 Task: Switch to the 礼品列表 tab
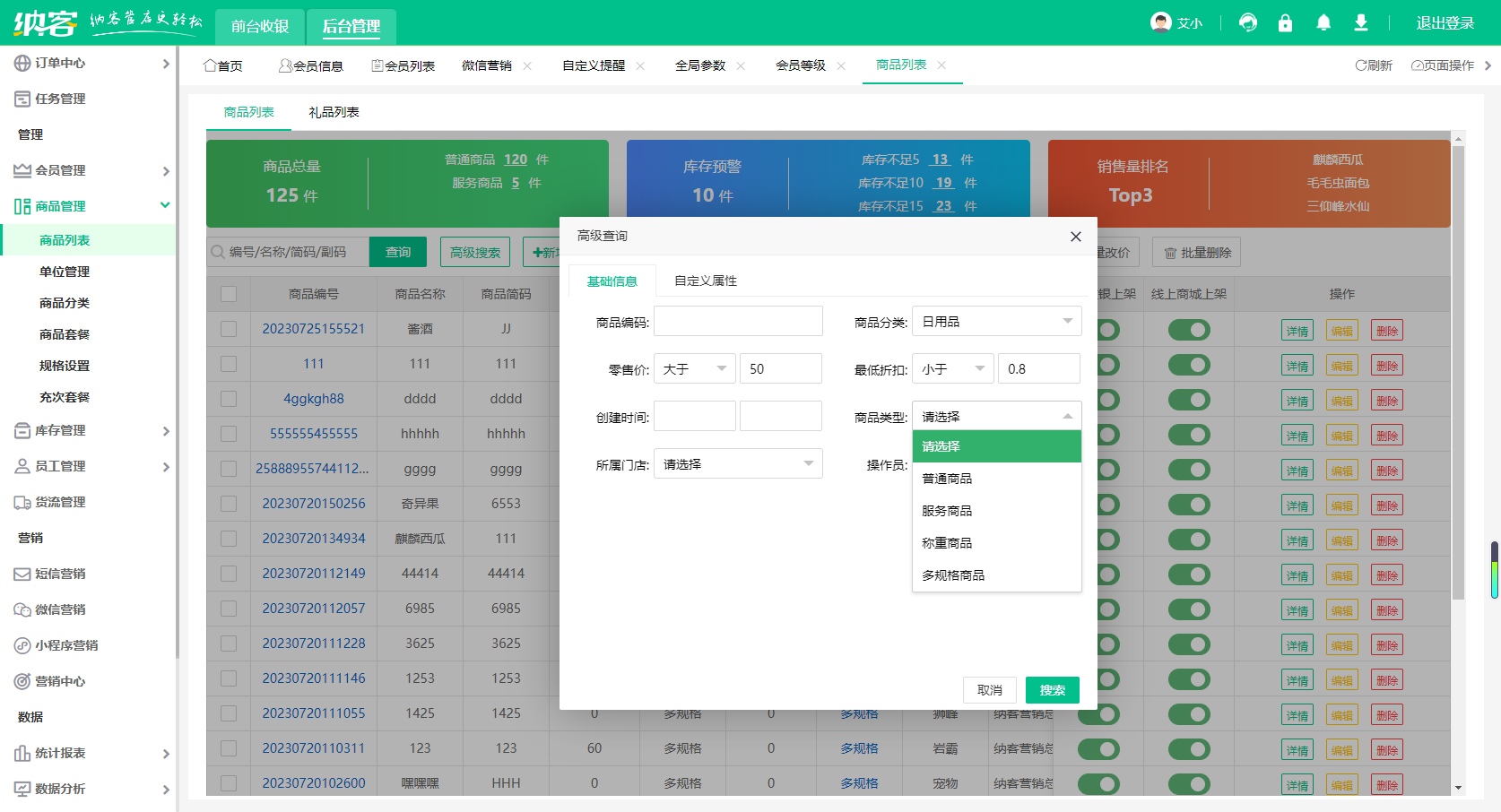(x=334, y=112)
